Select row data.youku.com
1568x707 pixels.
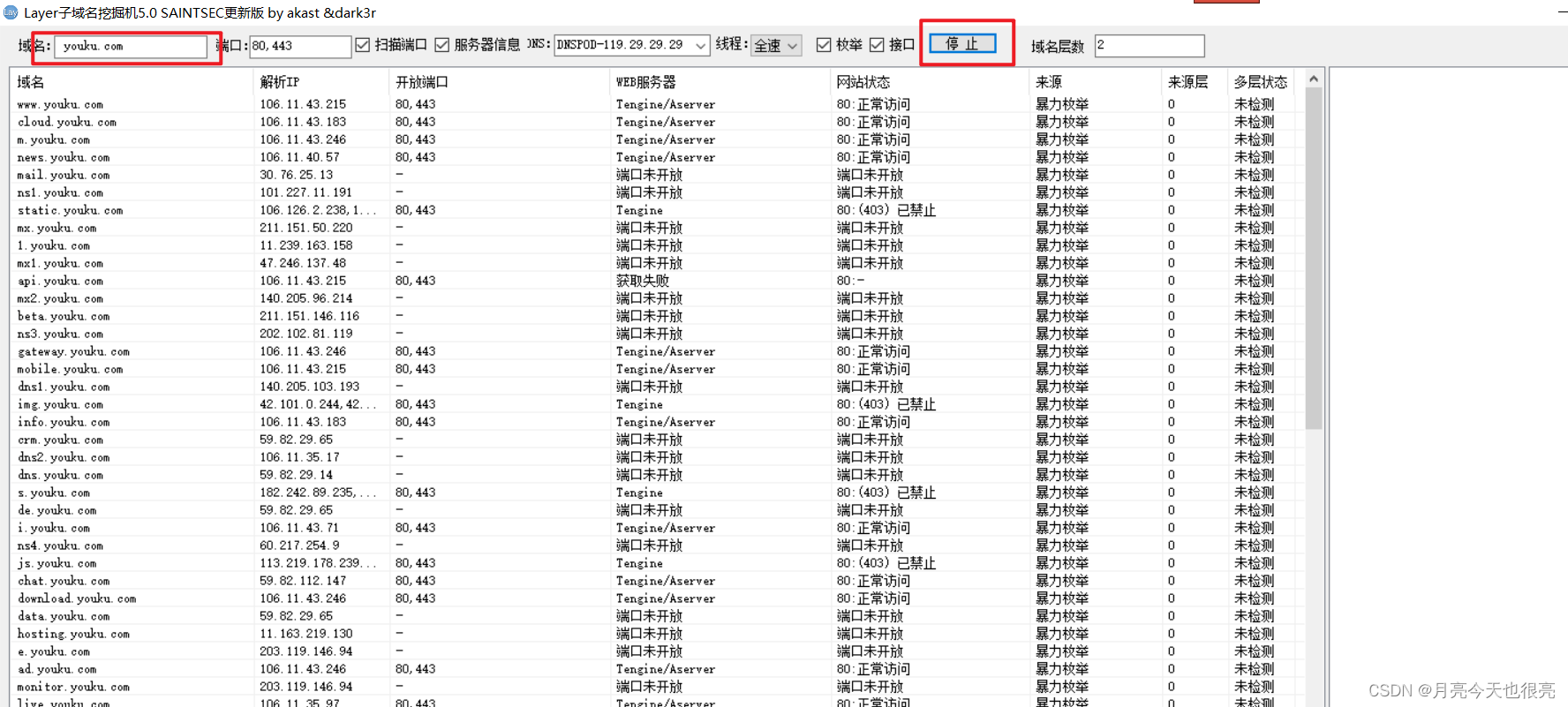[658, 616]
